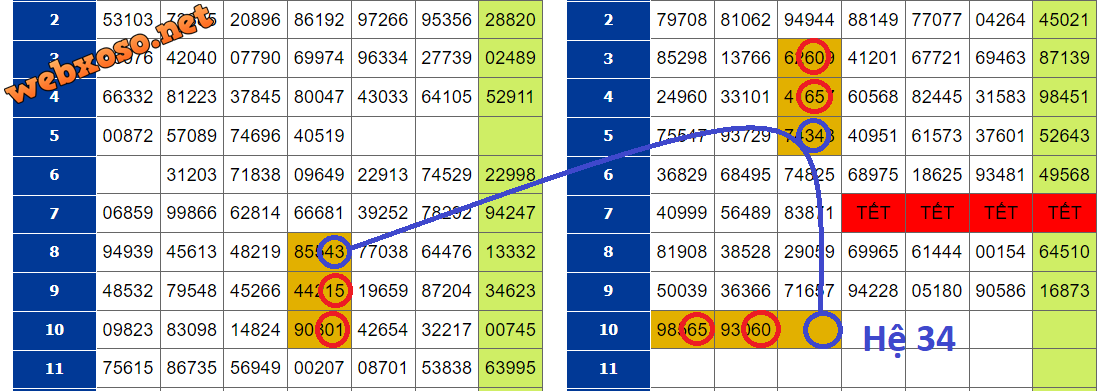
Task: Click number 77038
Action: [383, 252]
